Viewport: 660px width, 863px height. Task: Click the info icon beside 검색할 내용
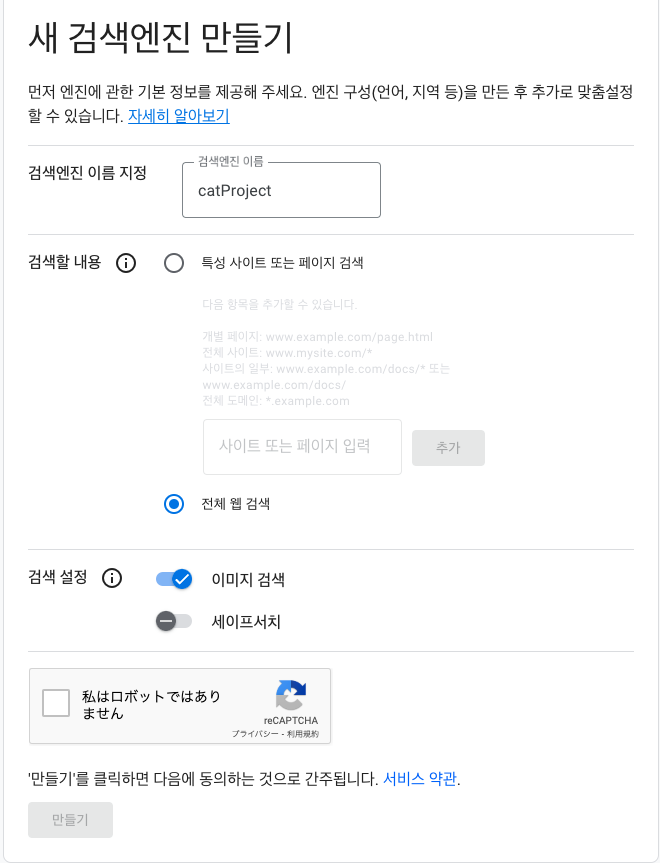click(x=126, y=263)
